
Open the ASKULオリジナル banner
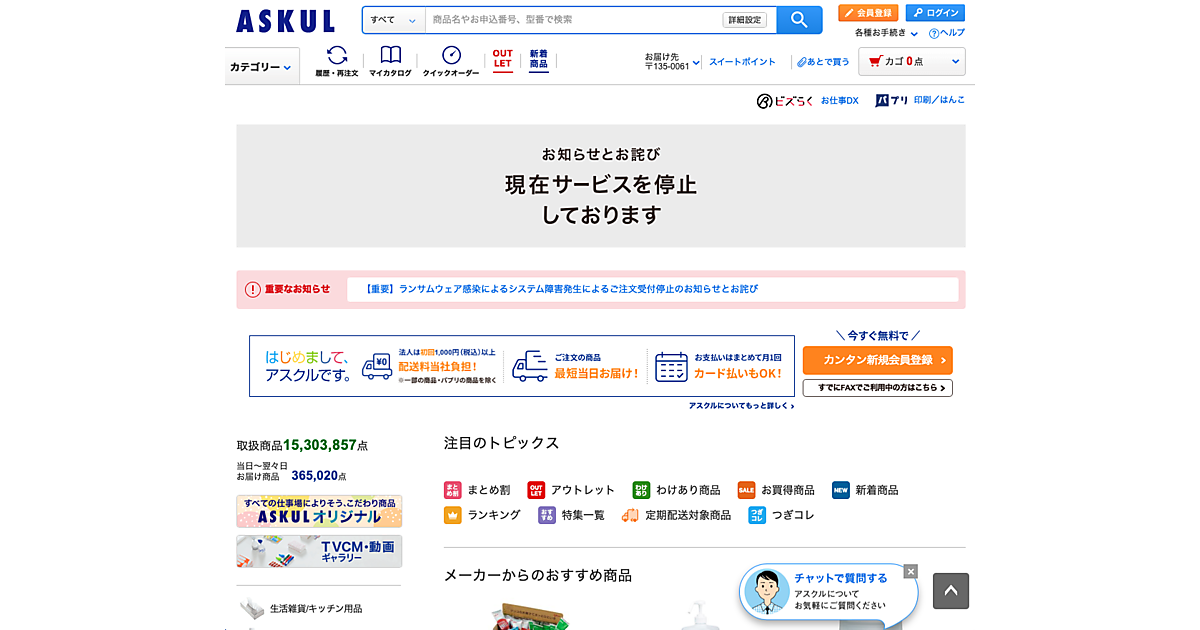point(319,511)
